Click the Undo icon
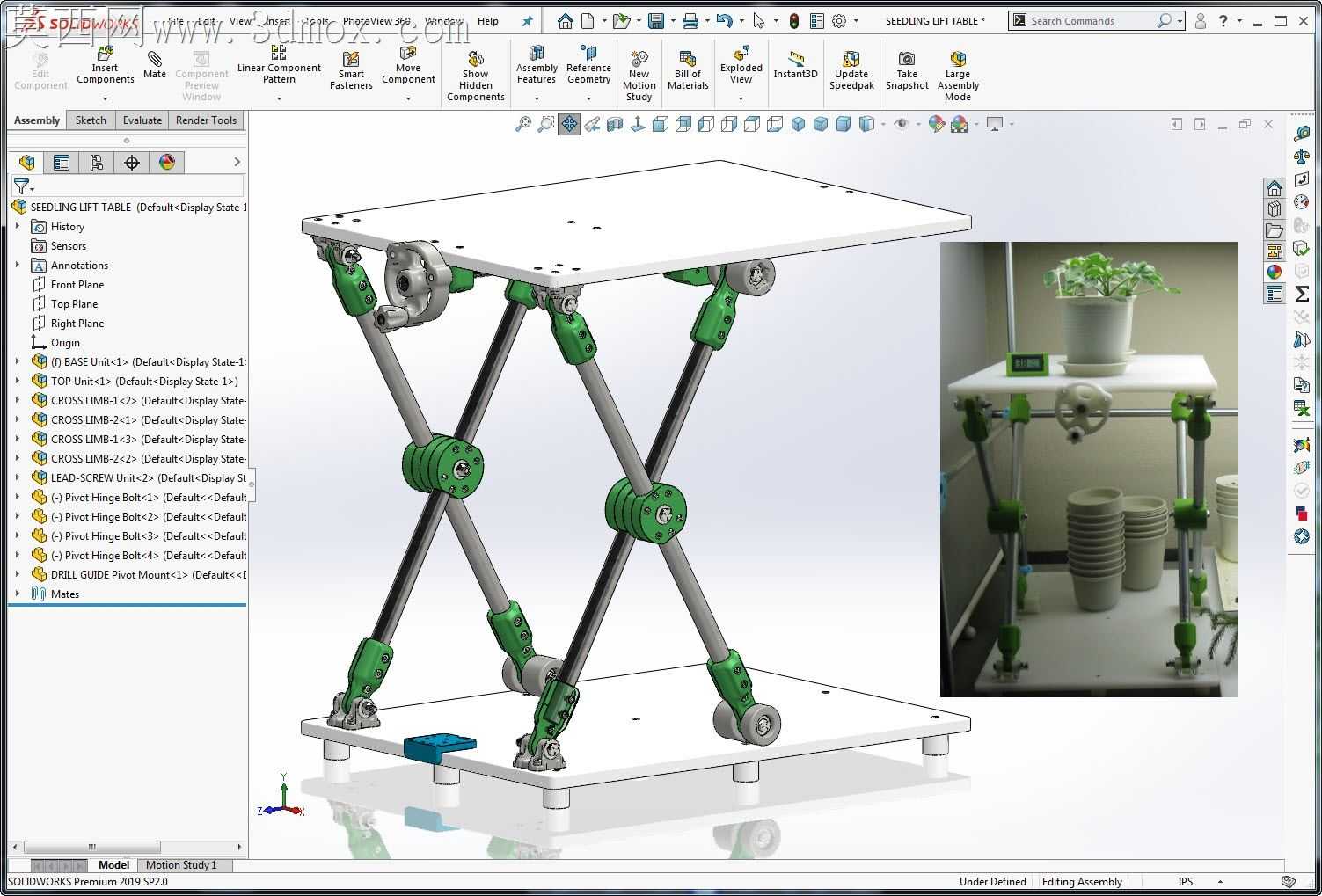This screenshot has height=896, width=1322. coord(724,21)
